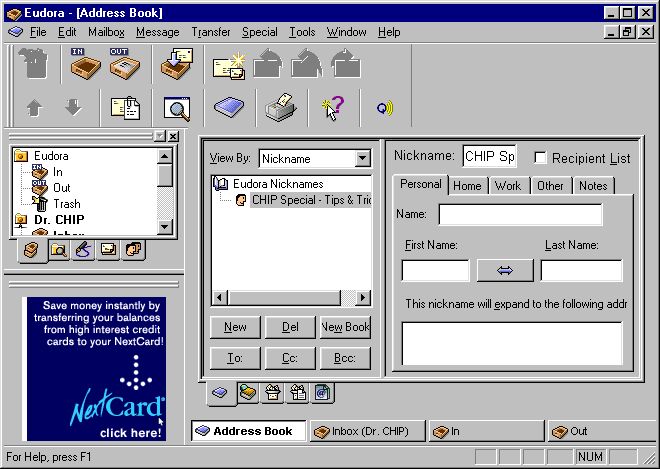The image size is (660, 469).
Task: Click the nickname list scroll right arrow
Action: [x=362, y=298]
